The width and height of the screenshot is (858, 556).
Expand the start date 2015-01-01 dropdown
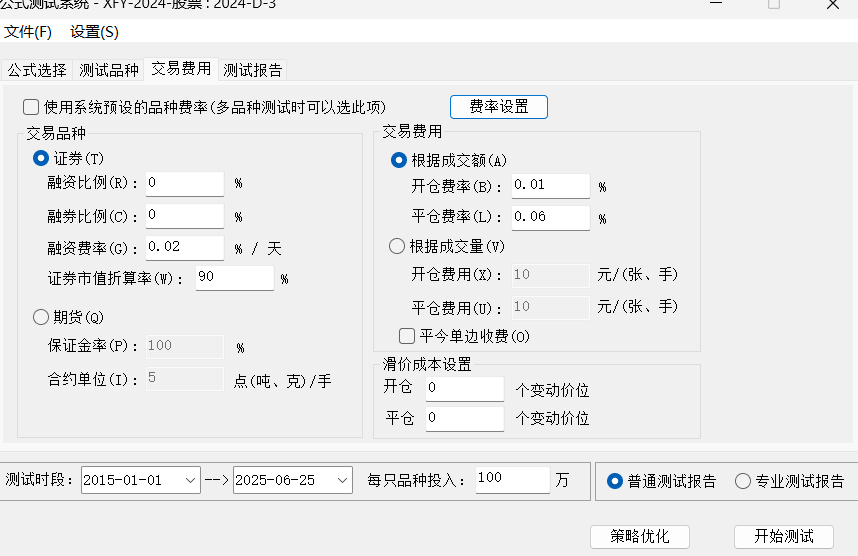click(x=192, y=481)
